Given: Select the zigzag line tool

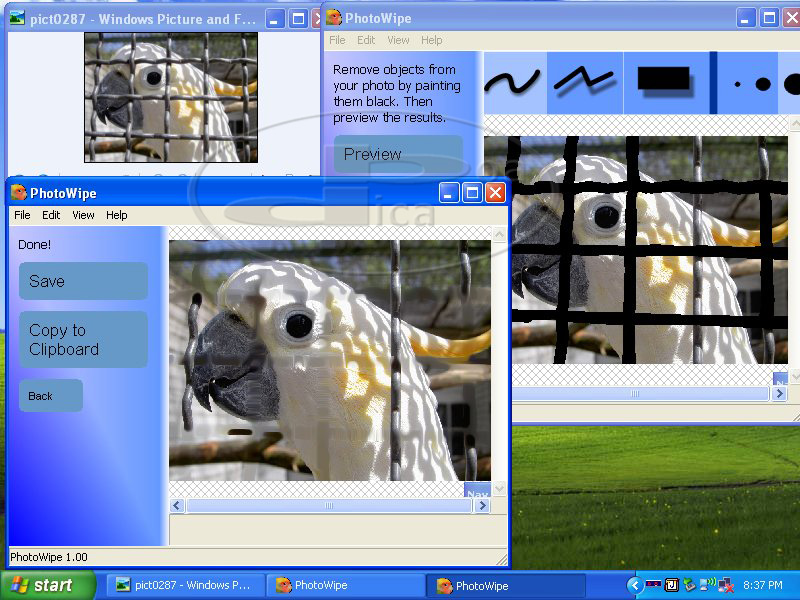Looking at the screenshot, I should coord(585,82).
